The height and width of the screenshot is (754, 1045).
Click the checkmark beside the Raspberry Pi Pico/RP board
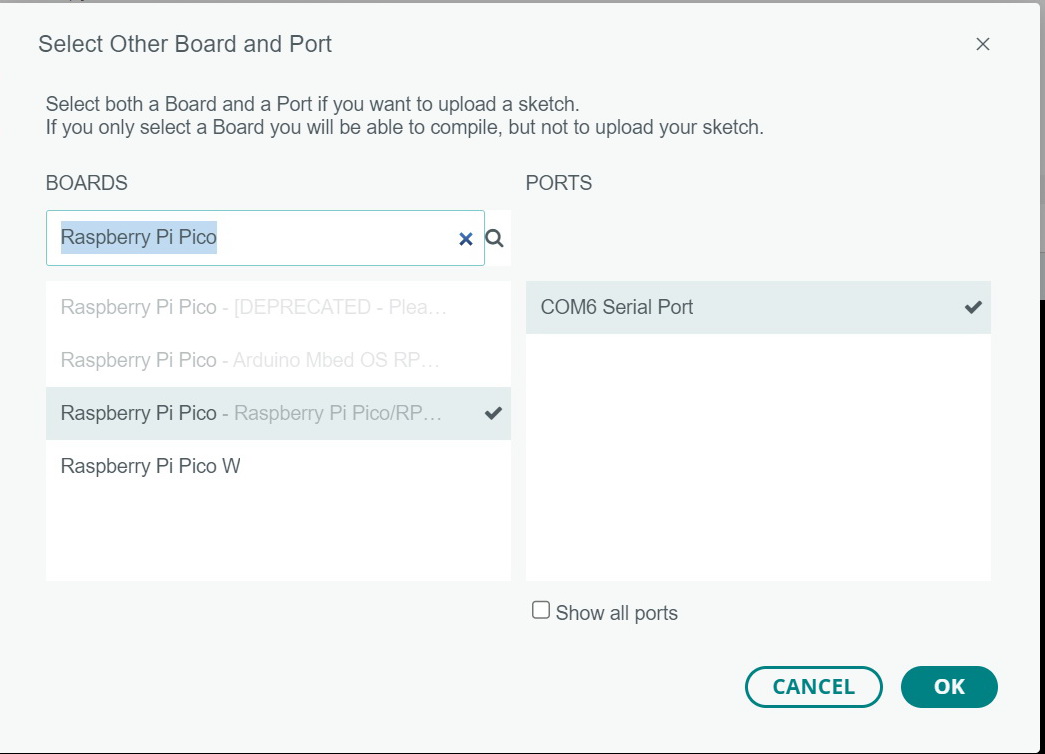click(x=493, y=413)
